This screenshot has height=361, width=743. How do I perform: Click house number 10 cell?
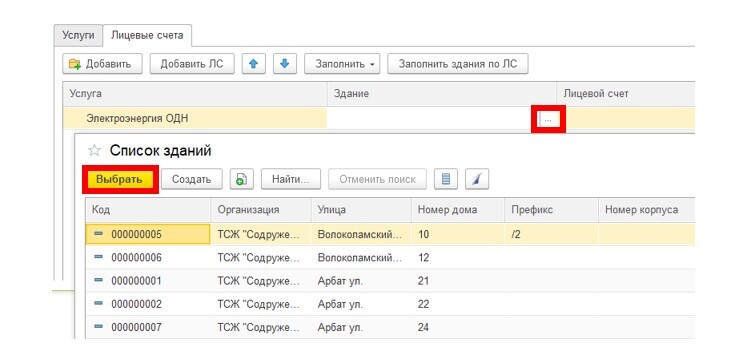click(457, 234)
